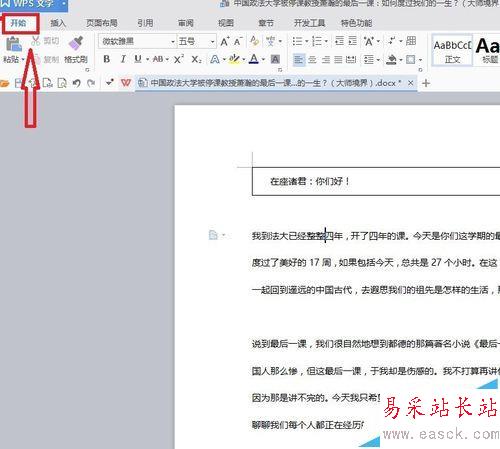Click the Format Painter brush icon
500x449 pixels.
coord(76,44)
